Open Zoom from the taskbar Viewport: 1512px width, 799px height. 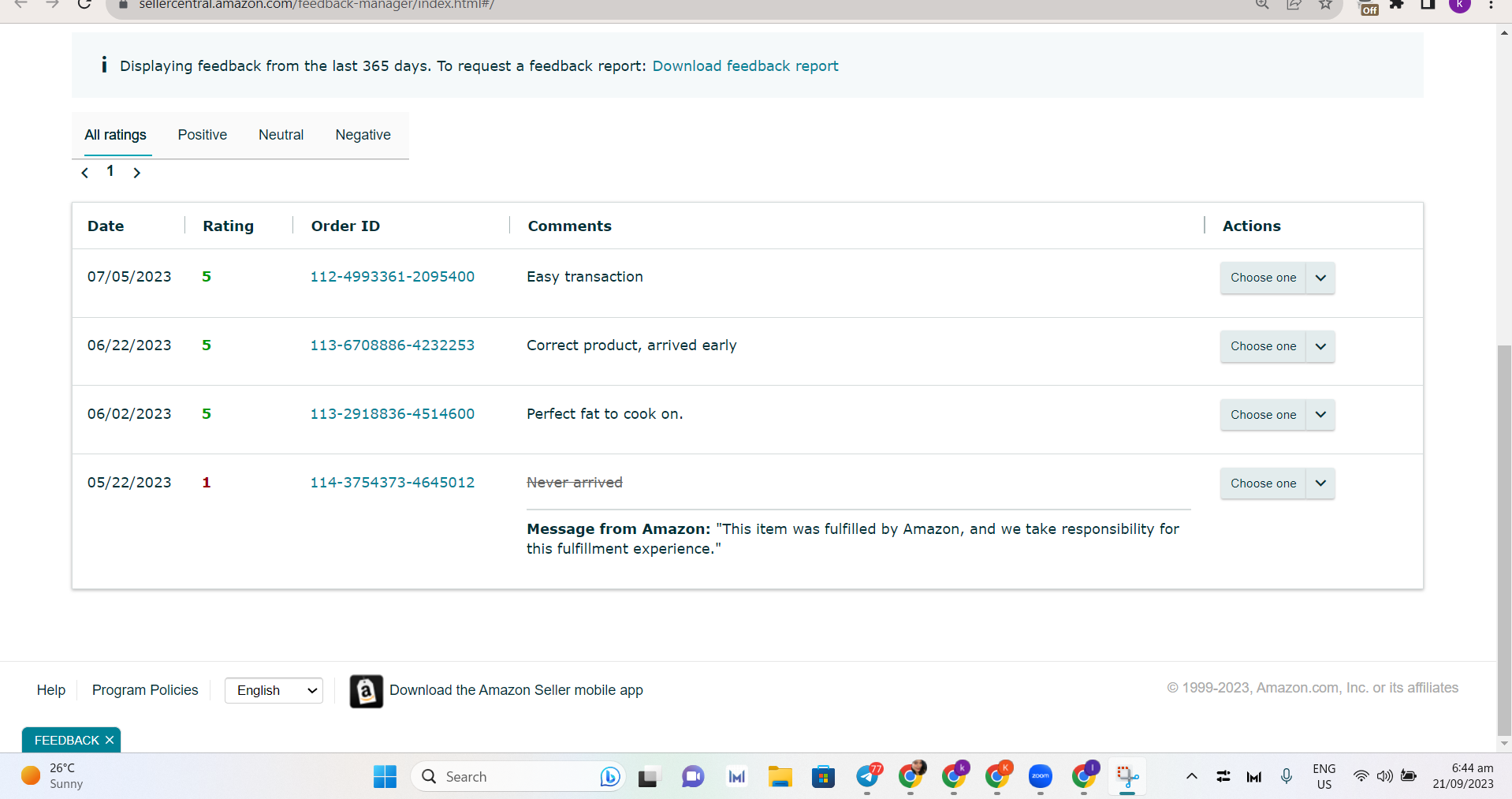(1041, 777)
